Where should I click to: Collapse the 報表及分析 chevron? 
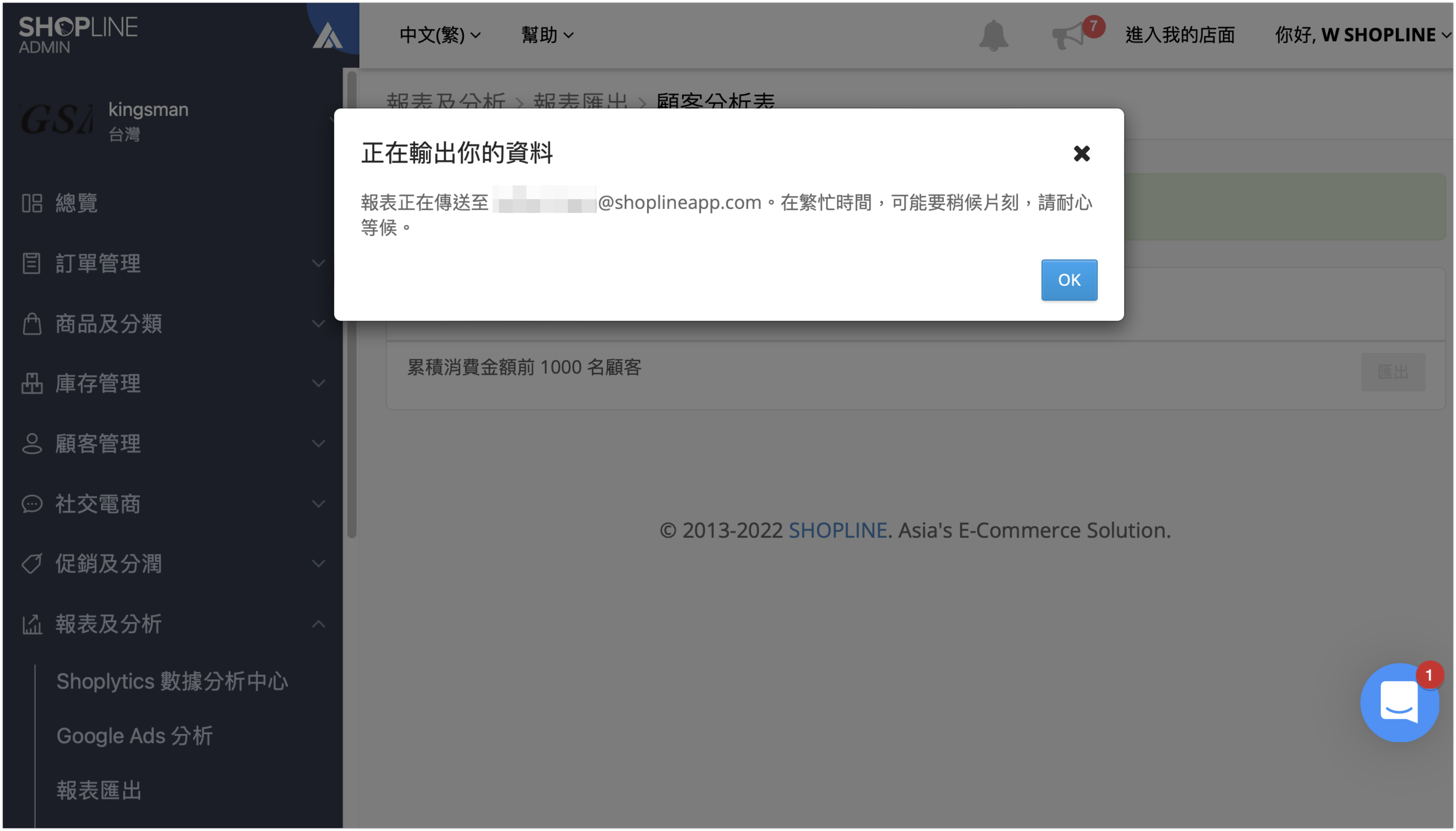(x=319, y=624)
